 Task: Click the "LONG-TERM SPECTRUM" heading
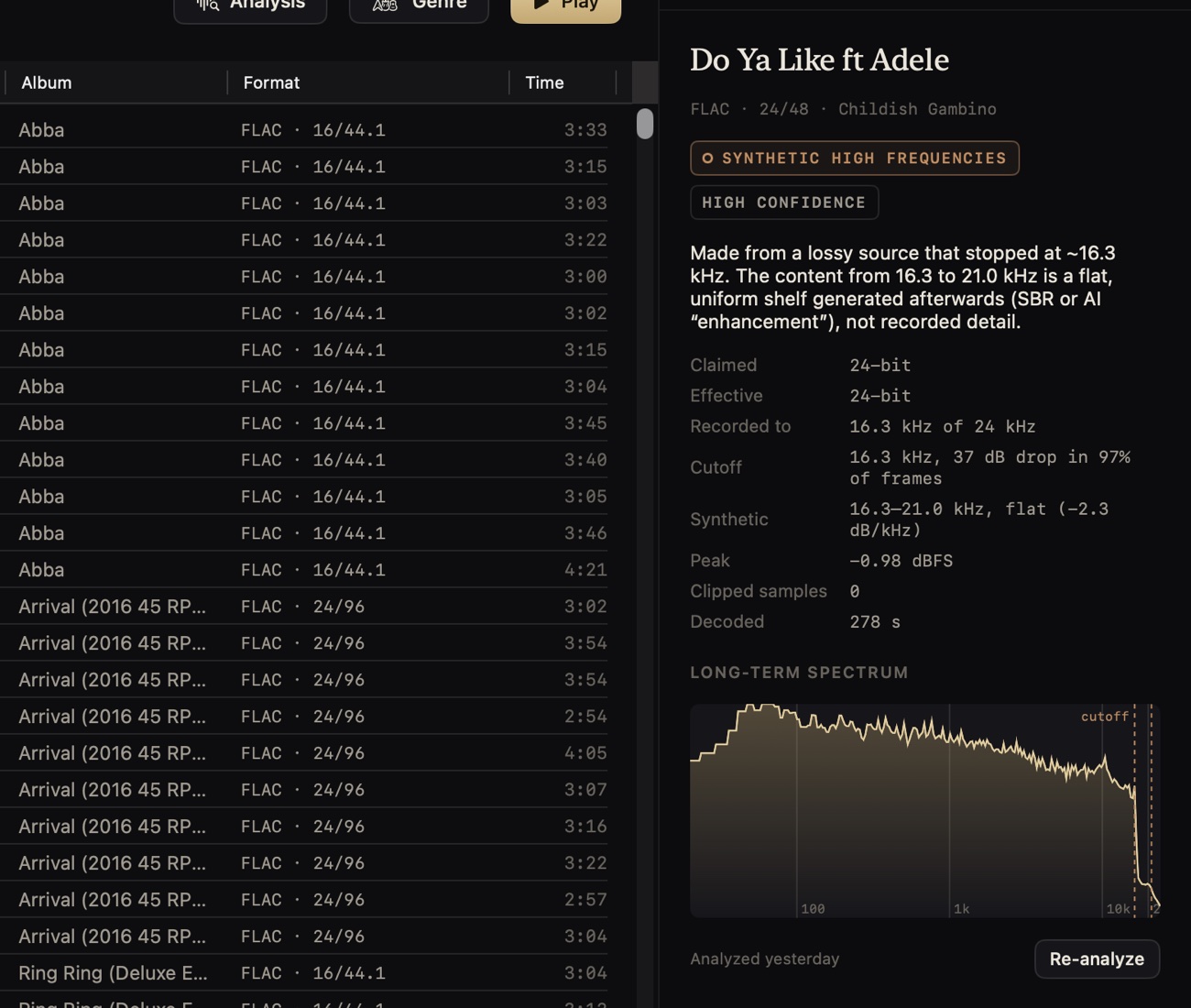(x=799, y=673)
